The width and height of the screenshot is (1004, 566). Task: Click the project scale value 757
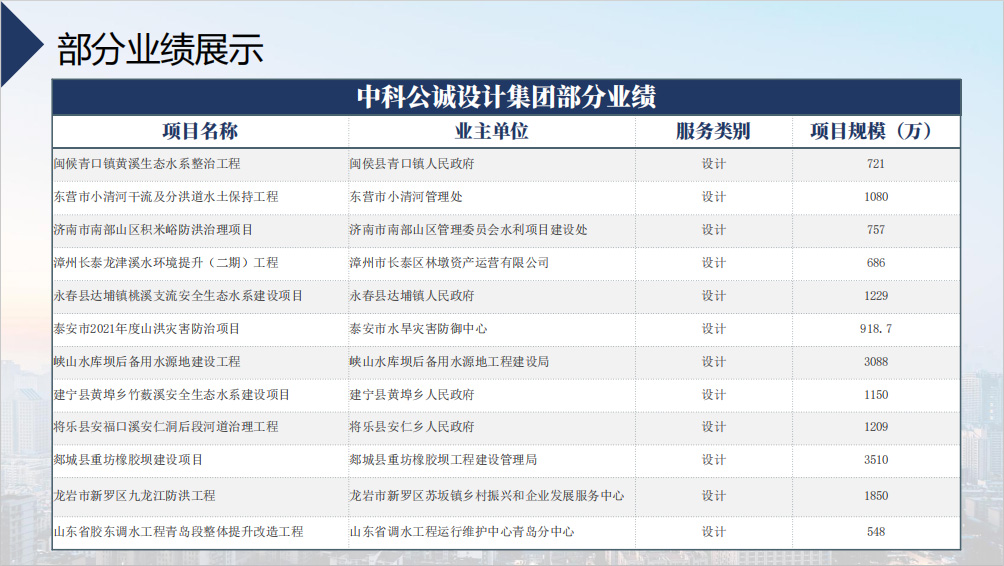(876, 230)
